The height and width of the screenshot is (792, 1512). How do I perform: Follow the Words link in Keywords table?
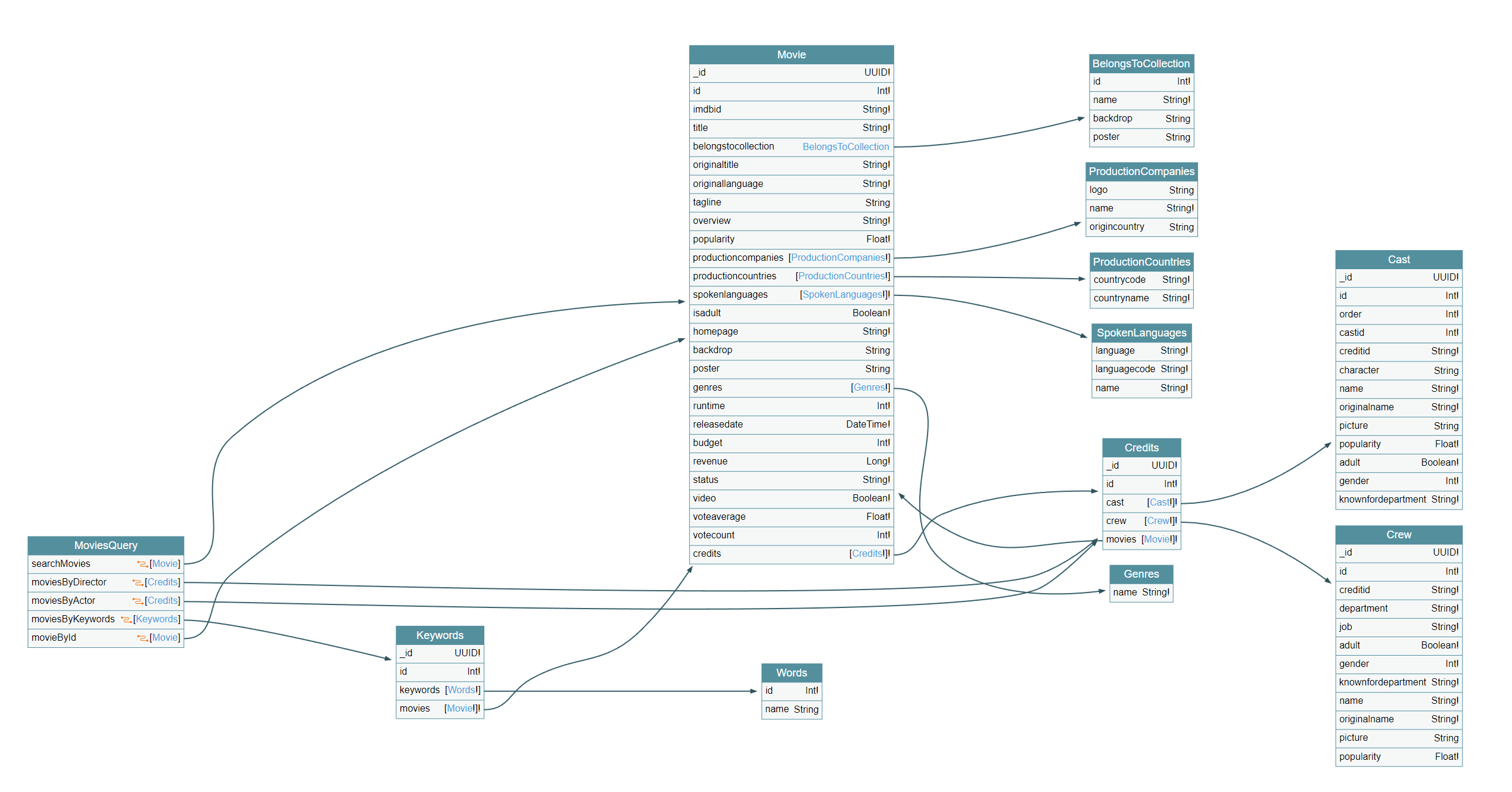click(461, 690)
